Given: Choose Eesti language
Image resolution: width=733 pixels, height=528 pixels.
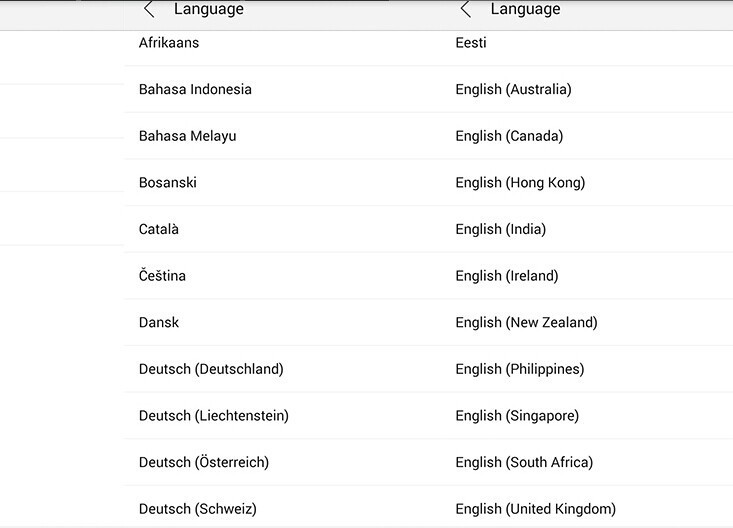Looking at the screenshot, I should (471, 43).
